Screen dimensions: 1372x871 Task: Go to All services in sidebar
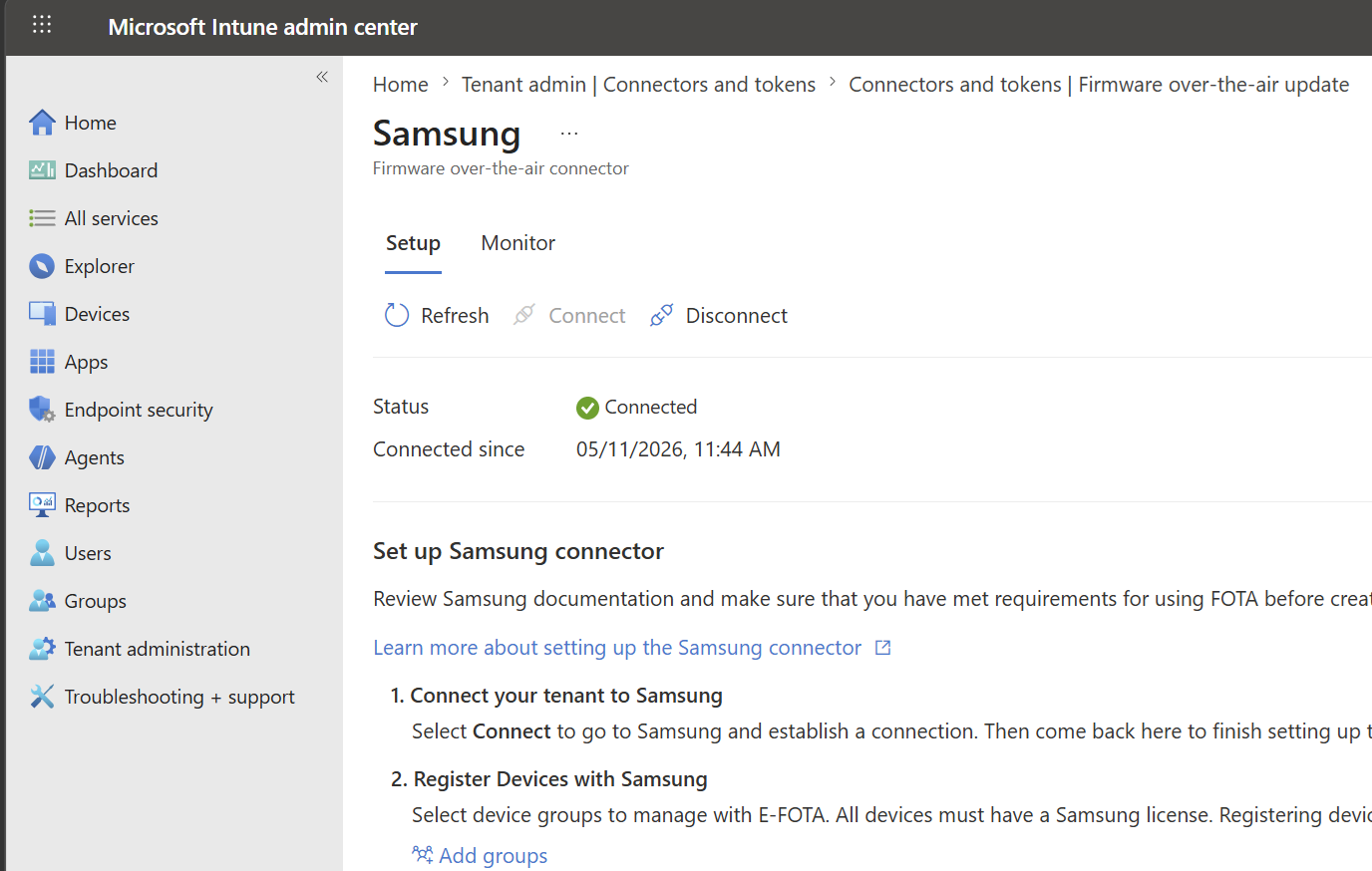tap(112, 218)
